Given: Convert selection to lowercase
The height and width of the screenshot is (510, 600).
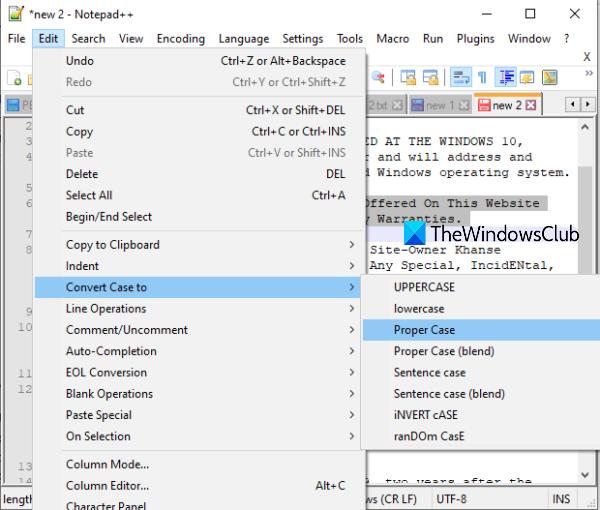Looking at the screenshot, I should tap(481, 309).
